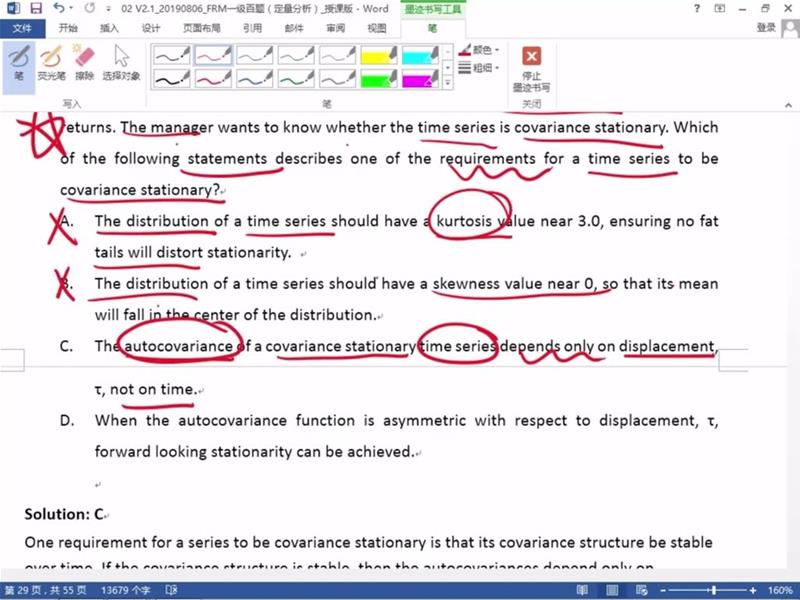Screen dimensions: 800x600
Task: Pick the thick green pen in bottom row
Action: pos(296,79)
